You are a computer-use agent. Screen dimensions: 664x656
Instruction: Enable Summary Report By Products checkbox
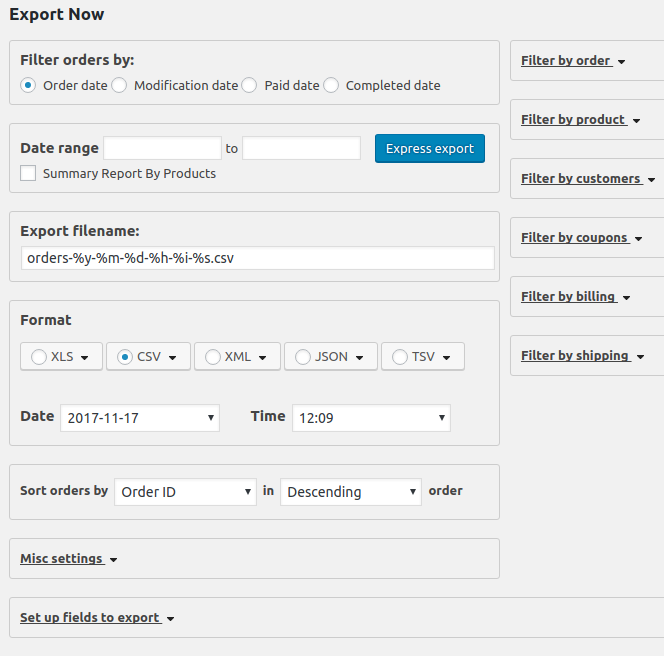tap(28, 173)
